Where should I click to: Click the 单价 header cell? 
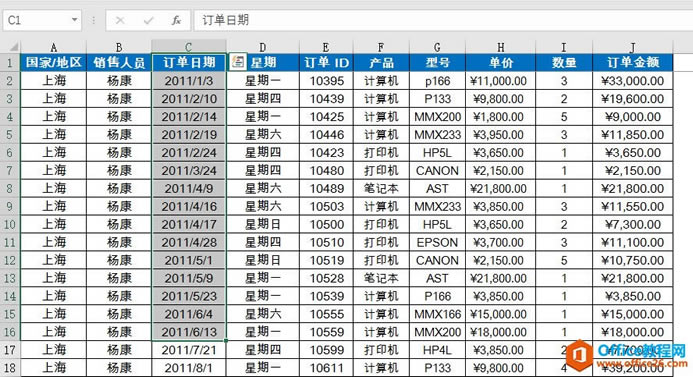pos(500,62)
